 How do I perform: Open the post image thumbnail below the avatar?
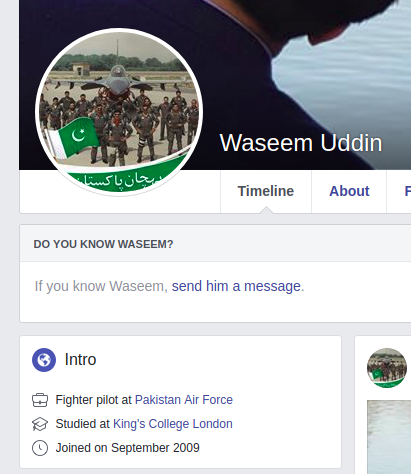[x=389, y=437]
